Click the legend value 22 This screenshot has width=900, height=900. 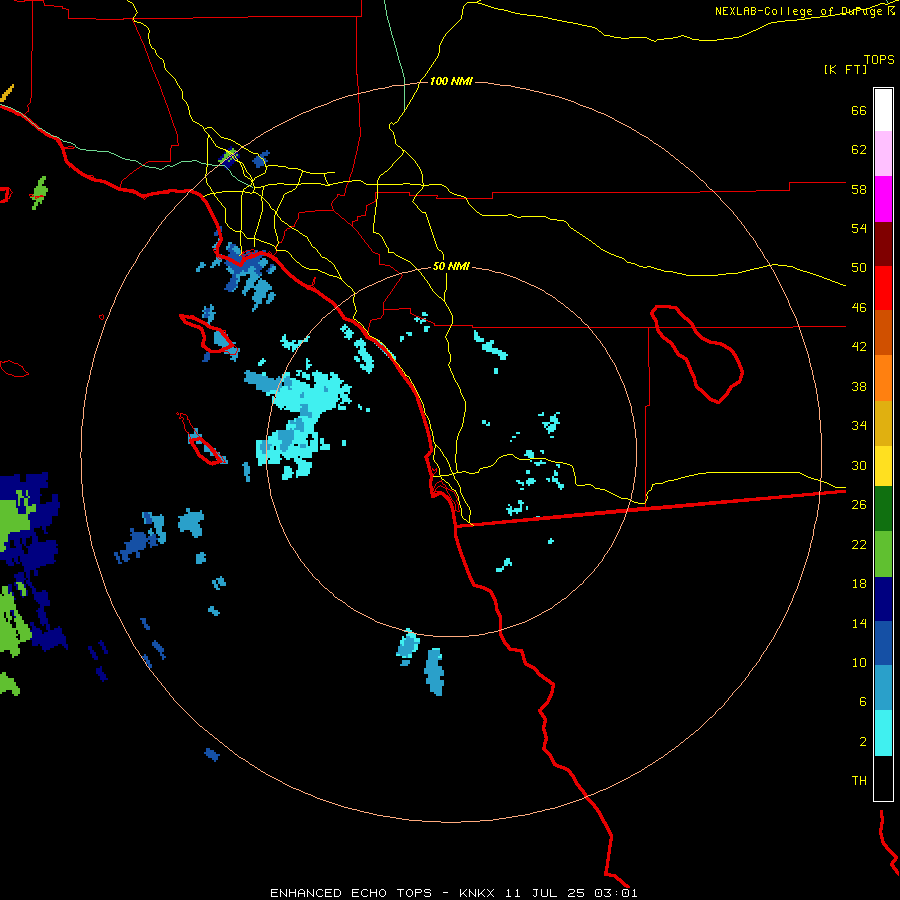[859, 545]
